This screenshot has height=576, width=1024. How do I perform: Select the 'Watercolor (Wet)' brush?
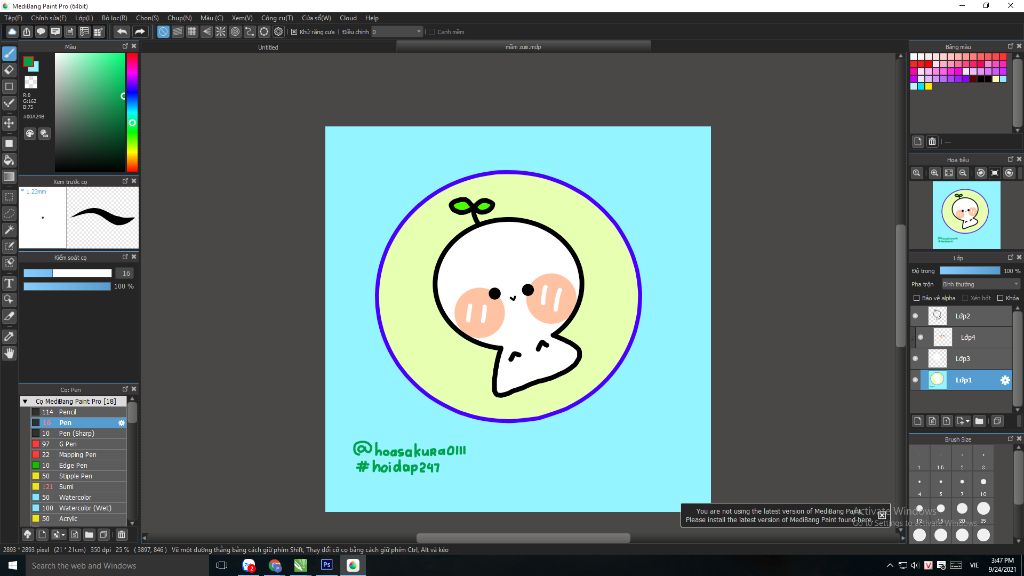coord(78,508)
